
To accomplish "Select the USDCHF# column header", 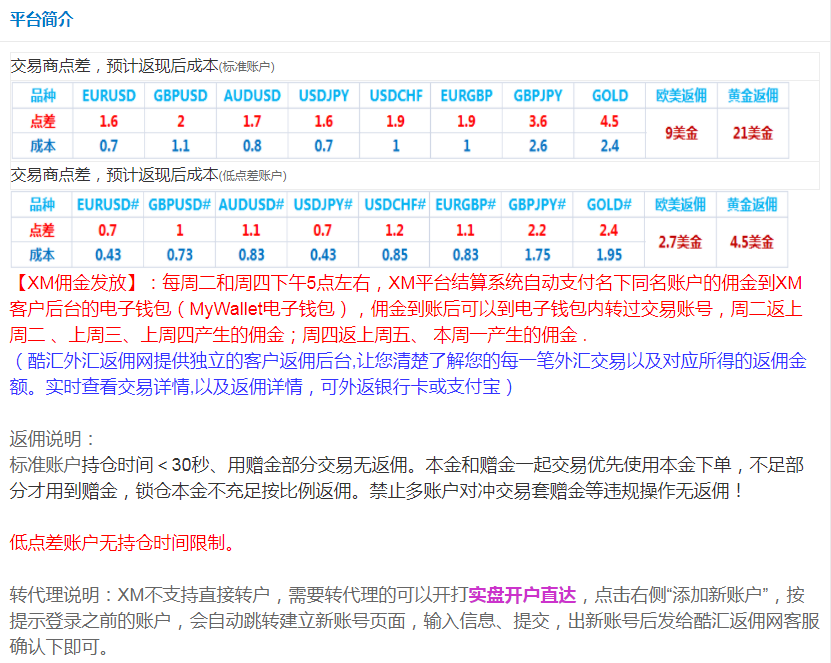I will click(x=394, y=205).
